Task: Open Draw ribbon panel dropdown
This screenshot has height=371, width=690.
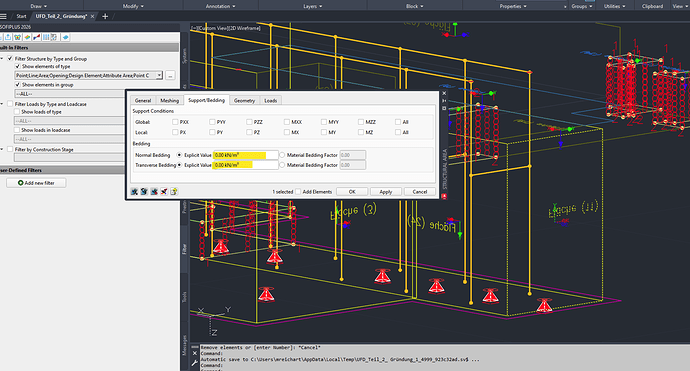Action: (x=39, y=6)
